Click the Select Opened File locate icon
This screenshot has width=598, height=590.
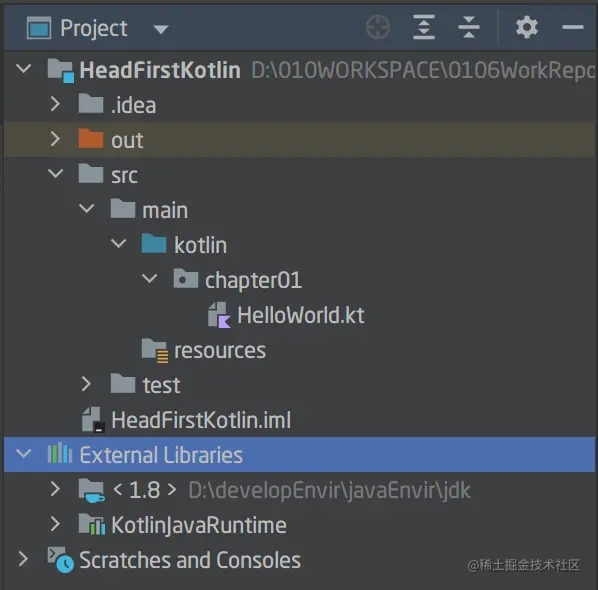(378, 27)
